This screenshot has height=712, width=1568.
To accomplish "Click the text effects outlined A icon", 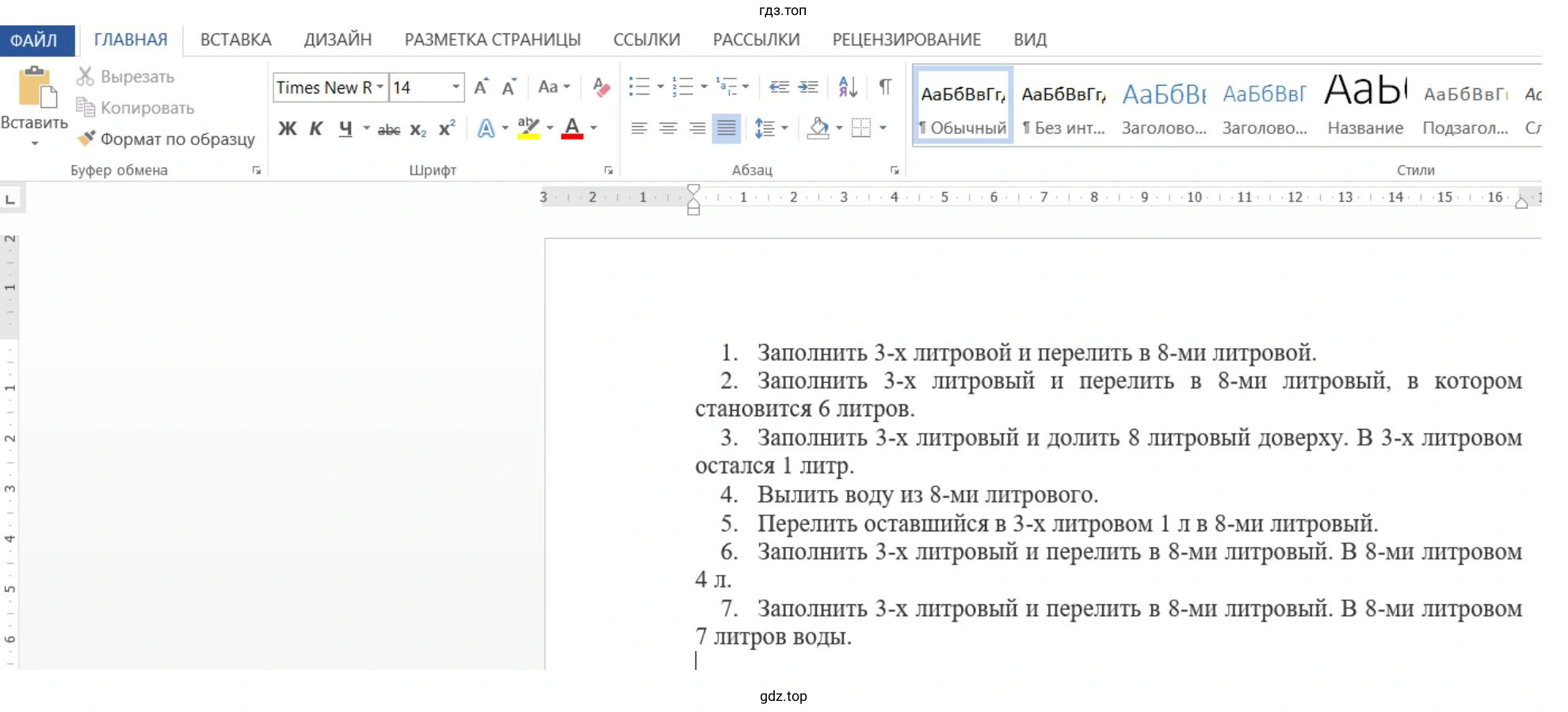I will click(x=486, y=128).
